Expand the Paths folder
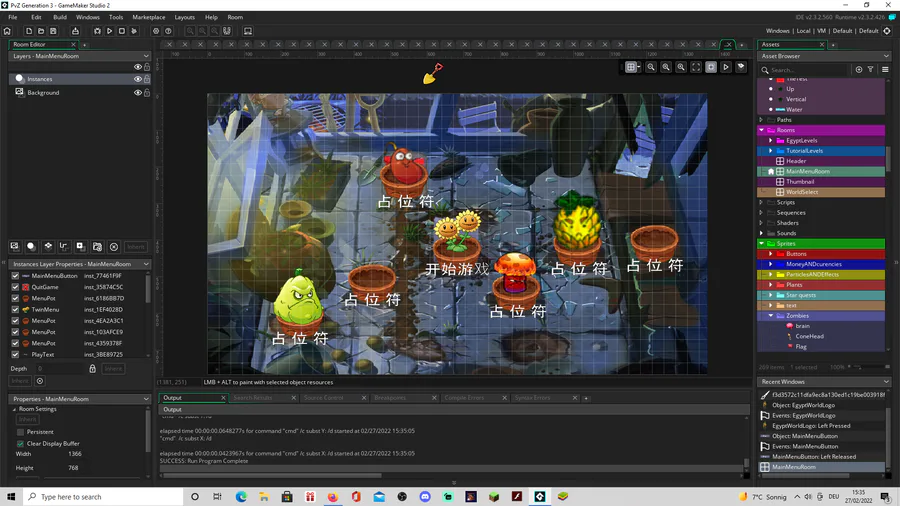 pos(762,120)
